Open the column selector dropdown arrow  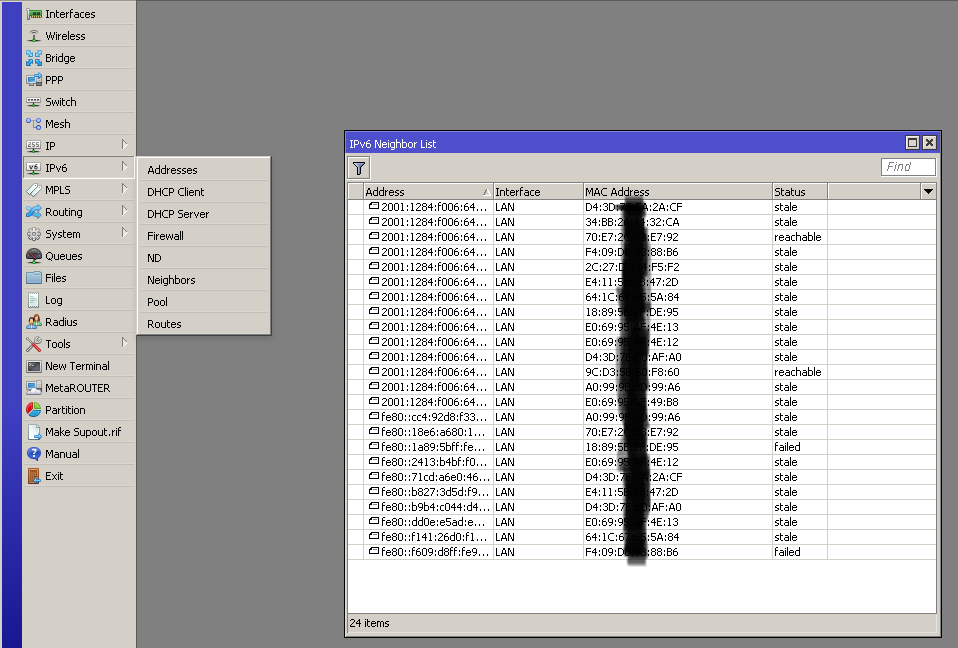(x=928, y=191)
